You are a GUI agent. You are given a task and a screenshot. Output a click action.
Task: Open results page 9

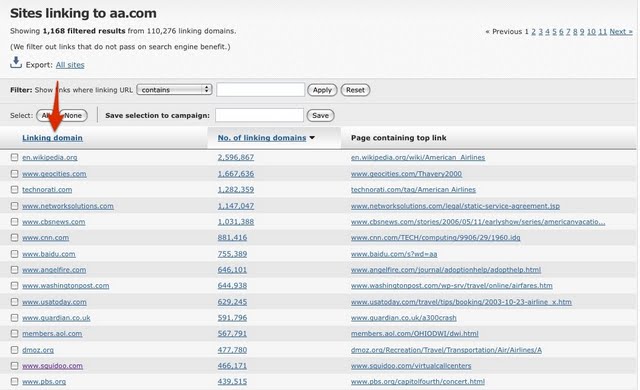coord(582,32)
